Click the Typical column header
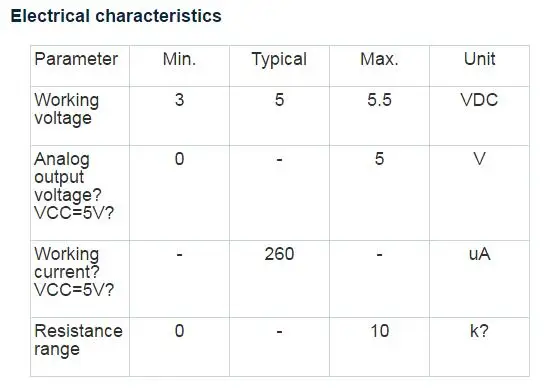The image size is (546, 390). [x=279, y=60]
